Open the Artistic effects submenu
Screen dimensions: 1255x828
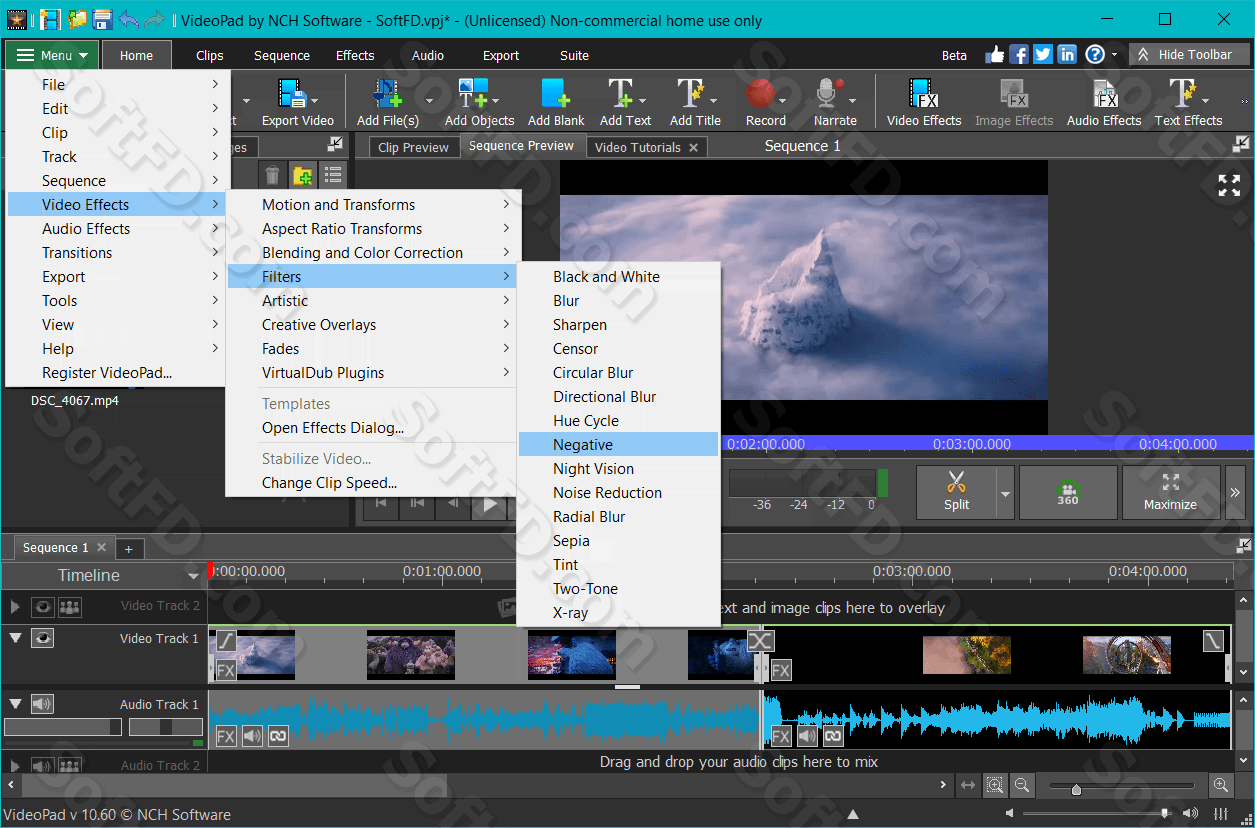[x=371, y=301]
